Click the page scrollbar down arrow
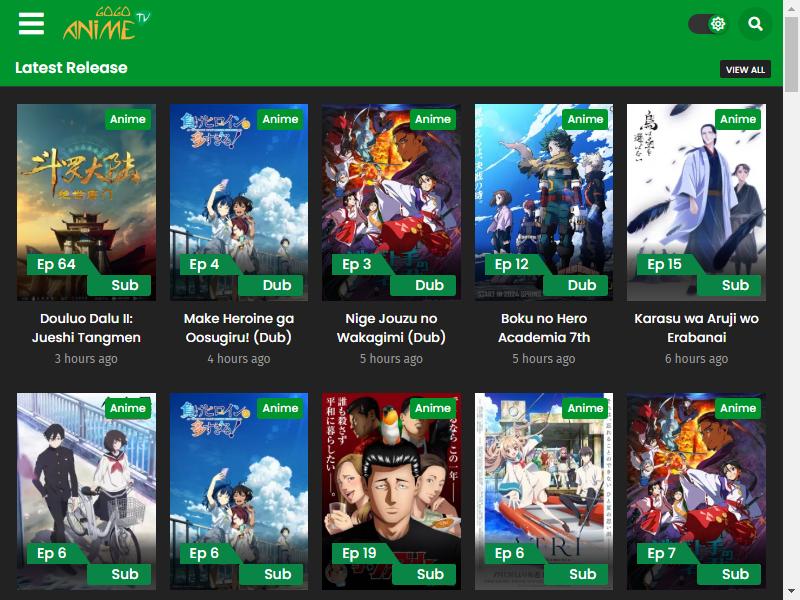Screen dimensions: 800x600 click(791, 593)
